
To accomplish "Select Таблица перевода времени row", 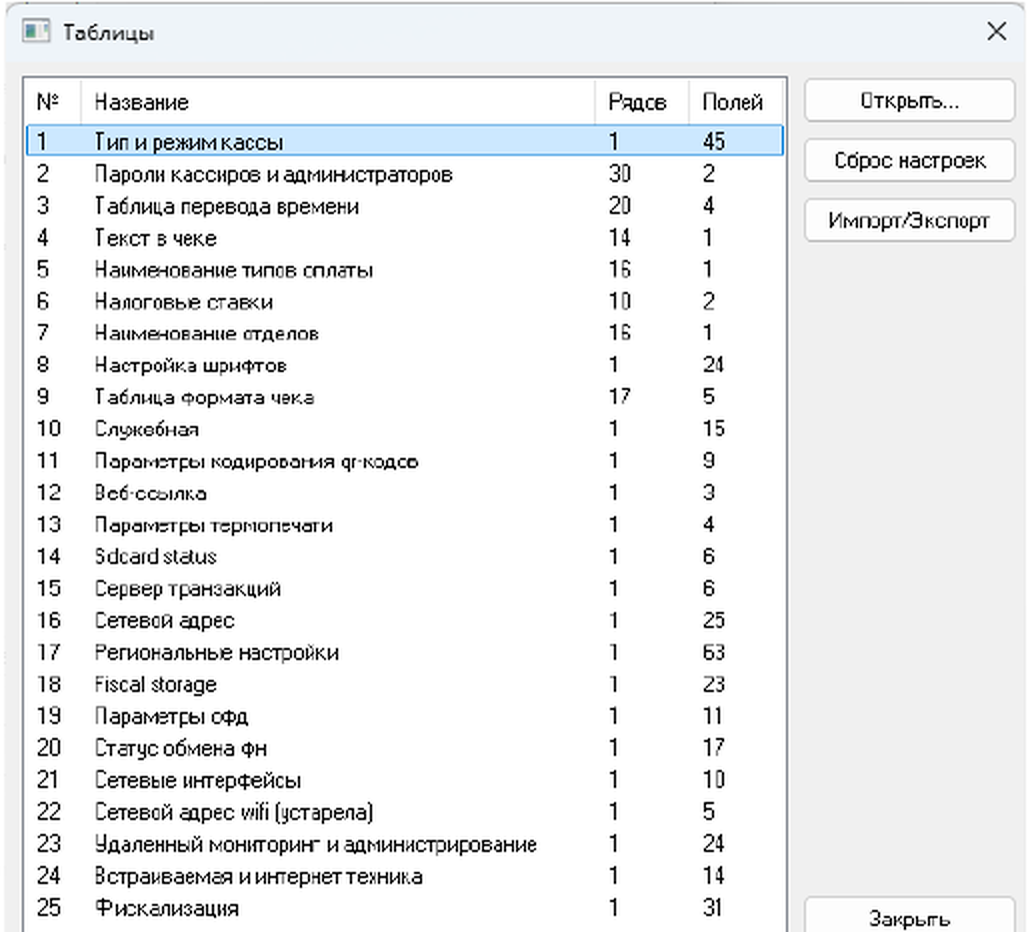I will pos(405,206).
